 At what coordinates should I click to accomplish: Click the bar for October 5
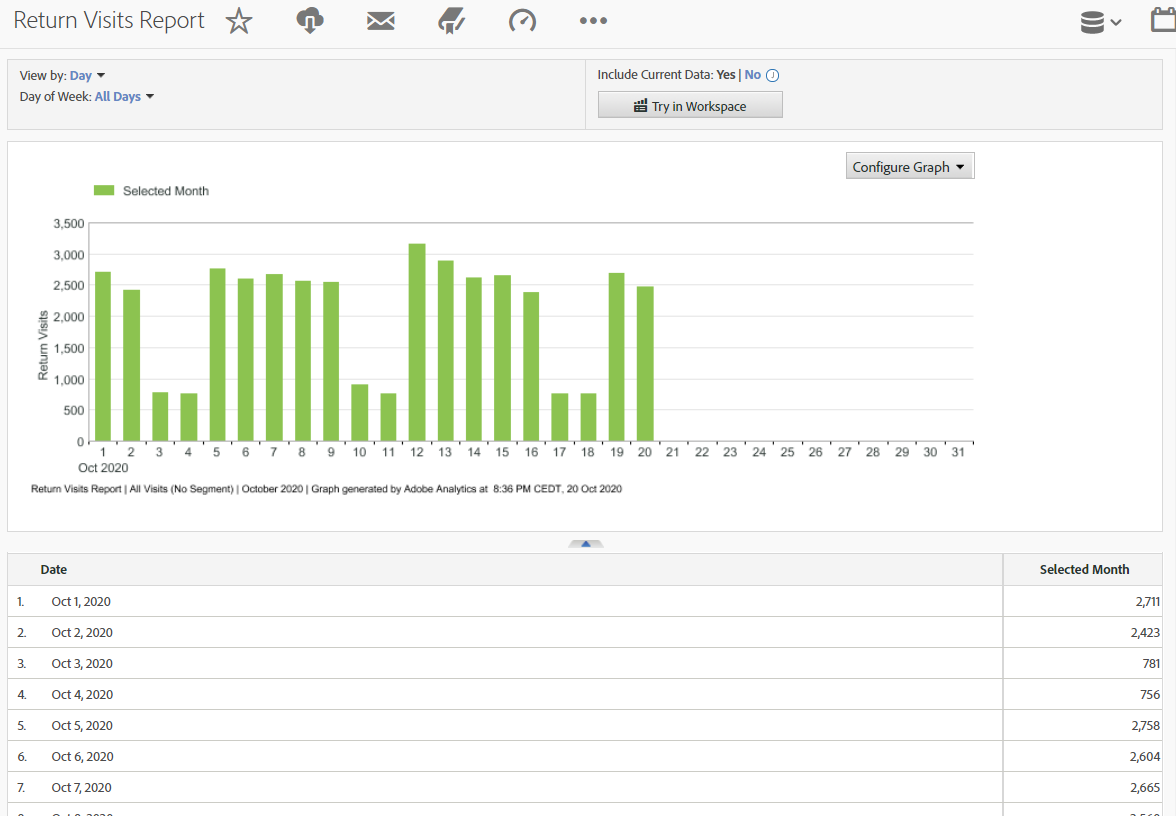pyautogui.click(x=218, y=355)
